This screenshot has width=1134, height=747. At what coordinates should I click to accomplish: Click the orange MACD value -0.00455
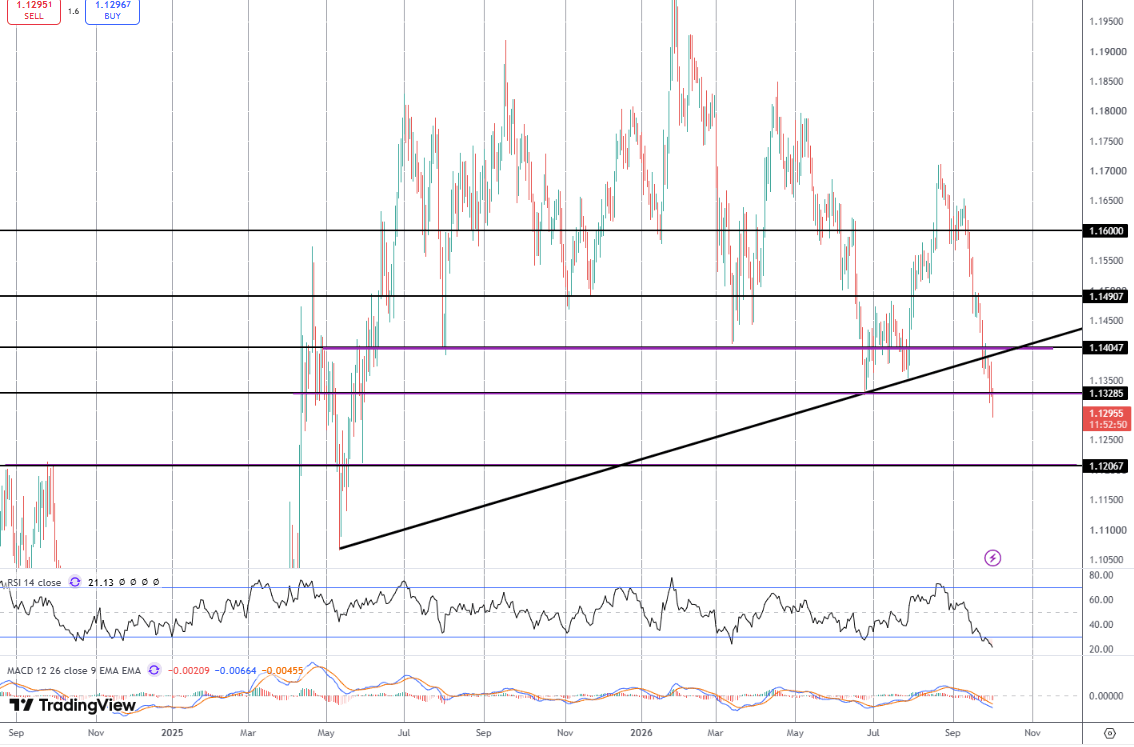(x=283, y=670)
